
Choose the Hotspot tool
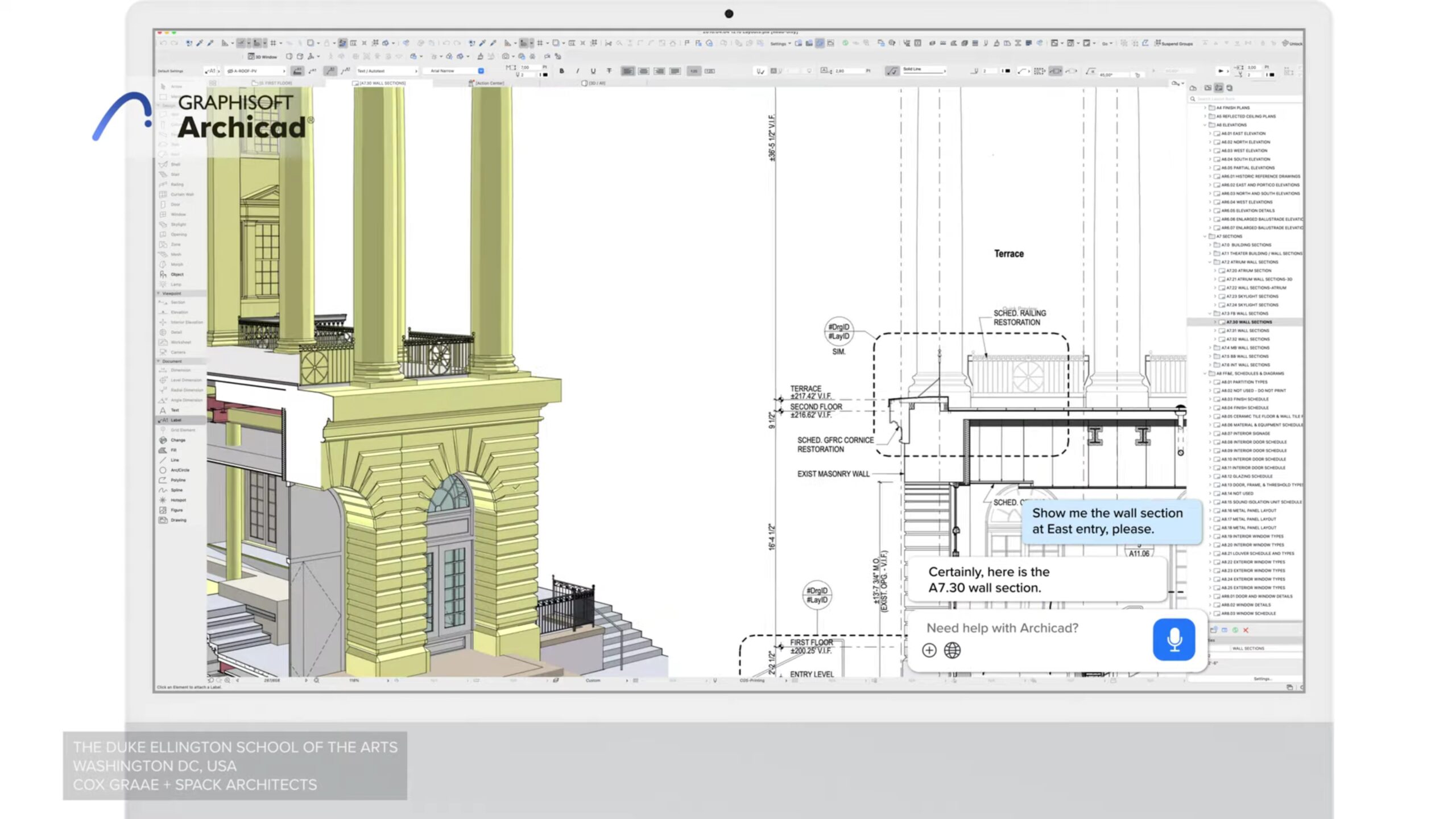tap(177, 500)
